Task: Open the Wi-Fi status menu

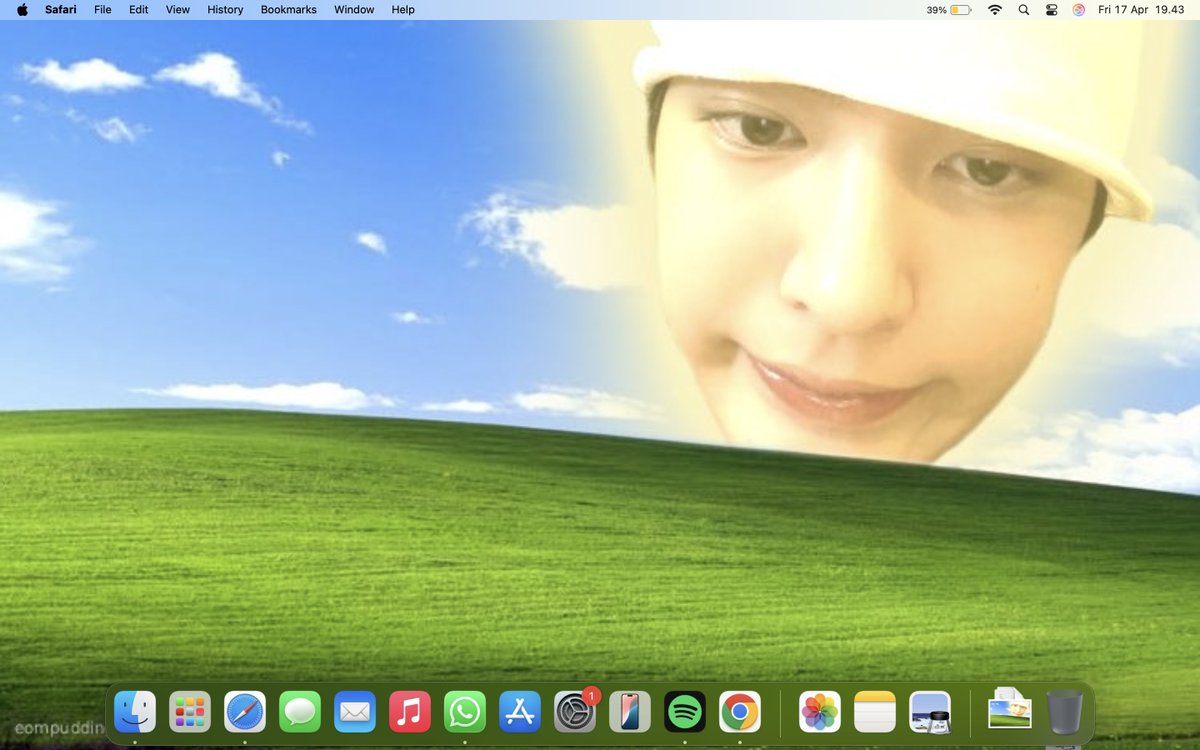Action: coord(994,9)
